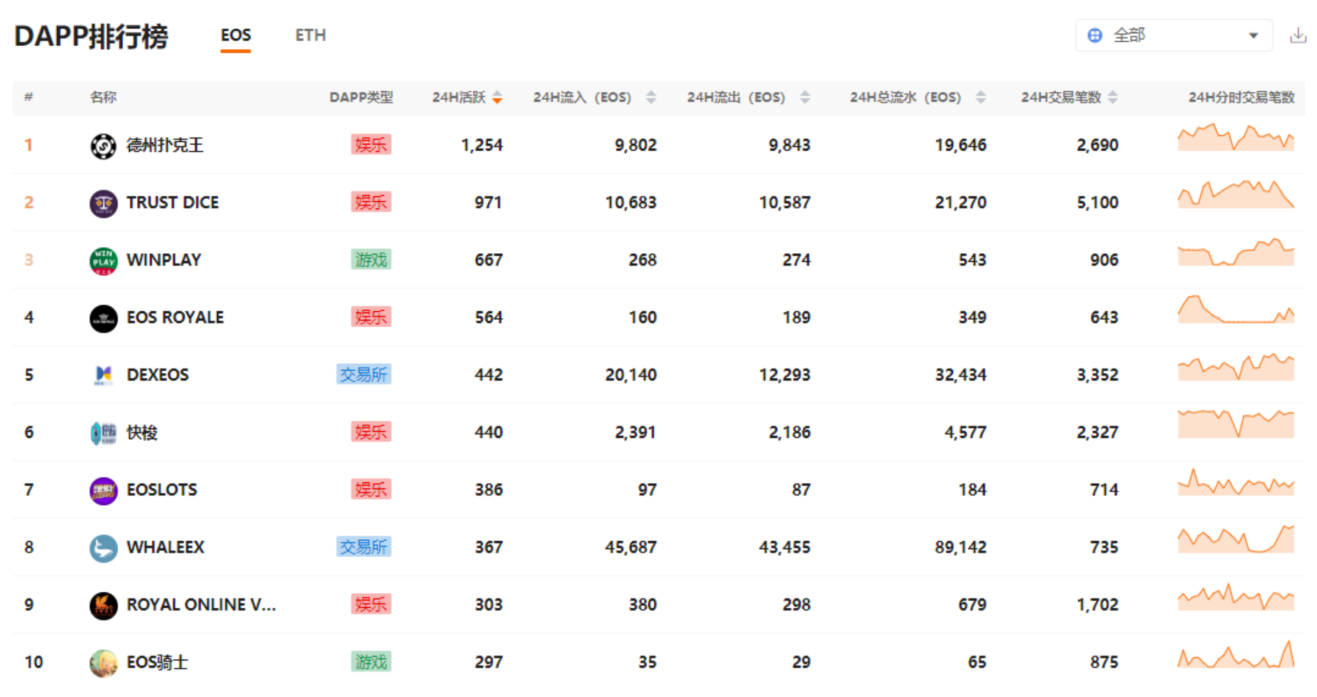Screen dimensions: 1317x697
Task: Click the DEXEOS exchange logo
Action: (x=103, y=376)
